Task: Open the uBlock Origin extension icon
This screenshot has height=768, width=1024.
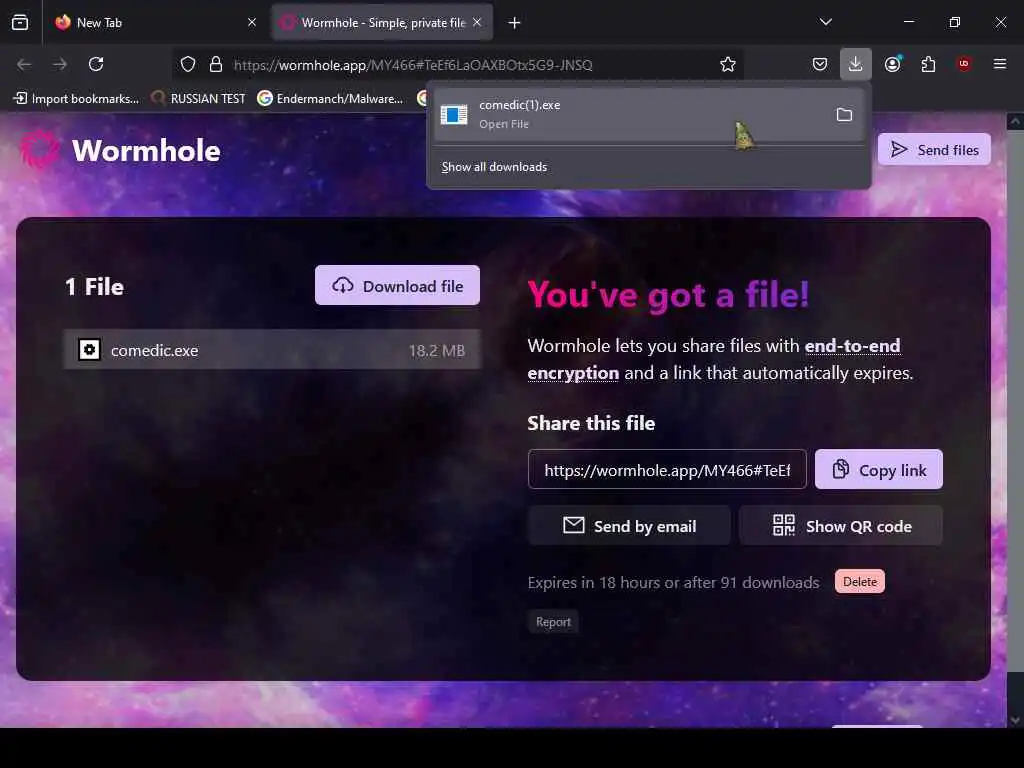Action: point(964,64)
